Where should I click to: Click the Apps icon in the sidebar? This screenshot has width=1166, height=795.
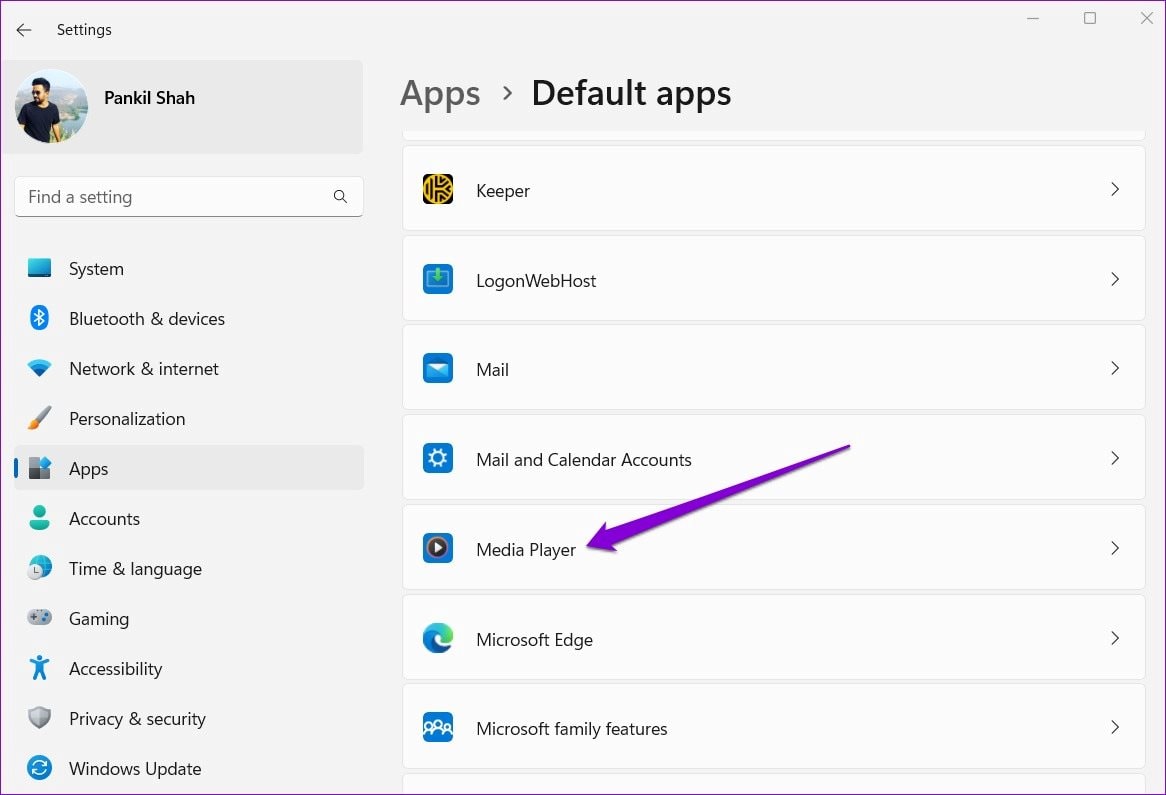click(x=39, y=468)
